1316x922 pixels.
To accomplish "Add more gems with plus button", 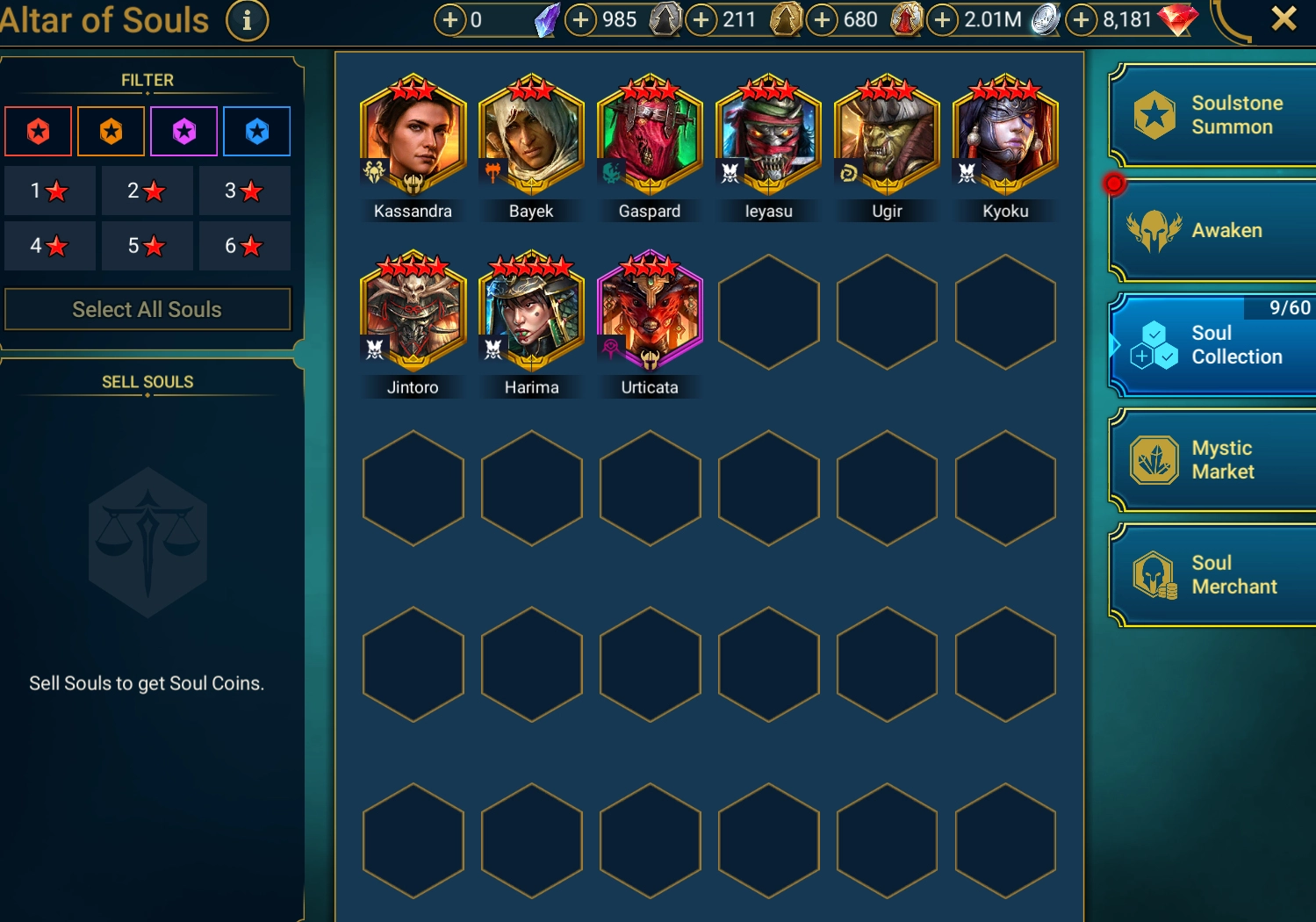I will pyautogui.click(x=1082, y=19).
